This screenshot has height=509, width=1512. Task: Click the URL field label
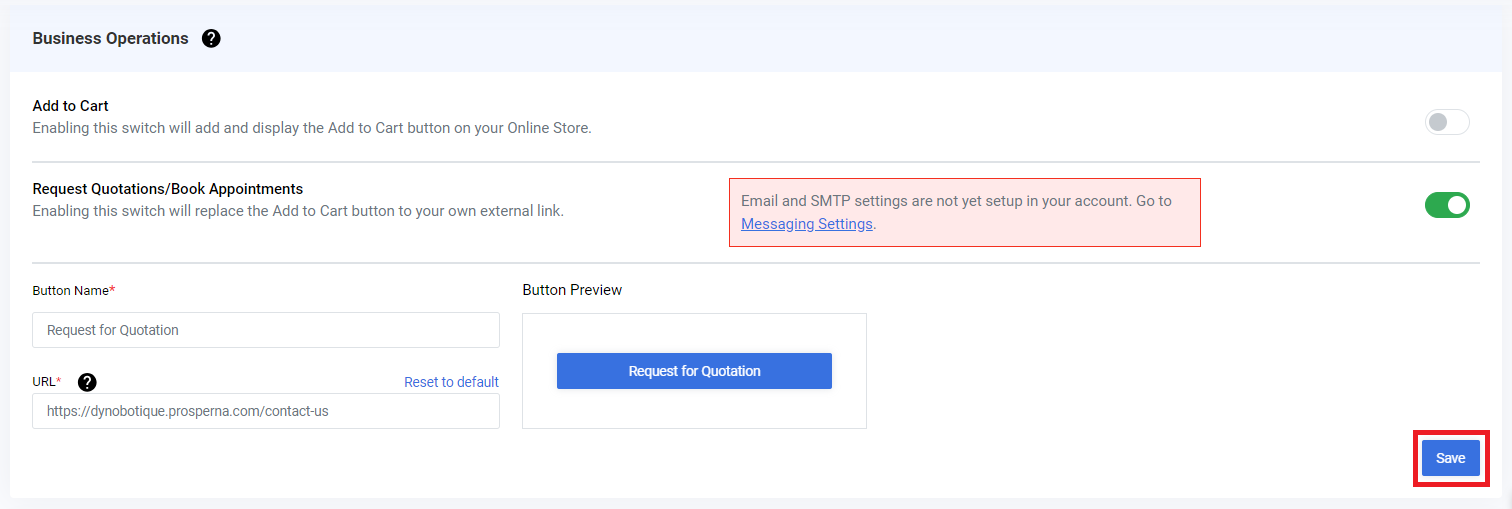click(x=47, y=382)
